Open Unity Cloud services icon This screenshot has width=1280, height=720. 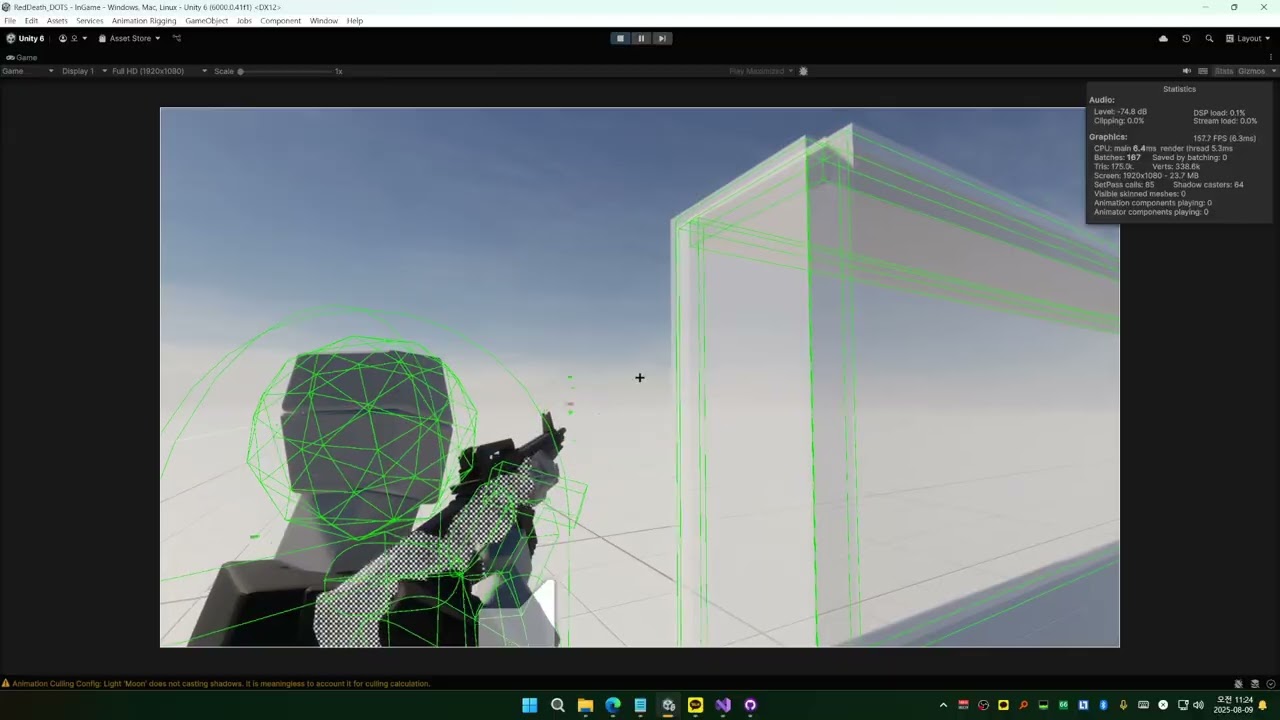[x=1163, y=38]
